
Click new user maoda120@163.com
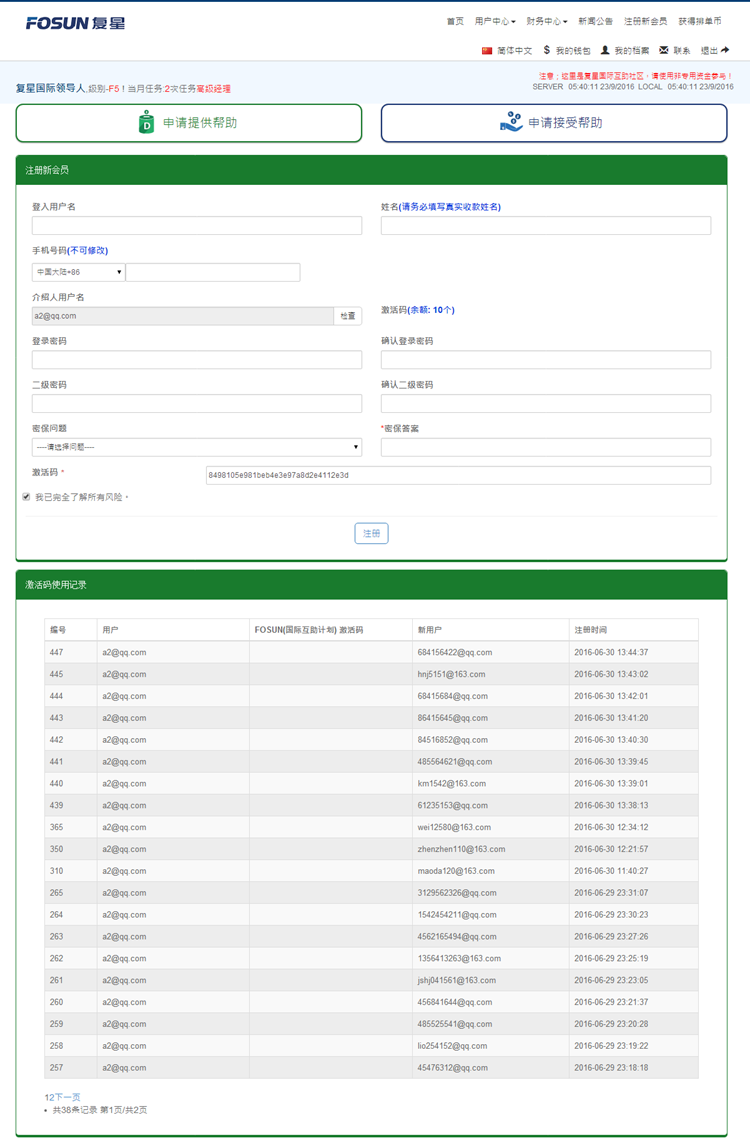click(x=456, y=871)
